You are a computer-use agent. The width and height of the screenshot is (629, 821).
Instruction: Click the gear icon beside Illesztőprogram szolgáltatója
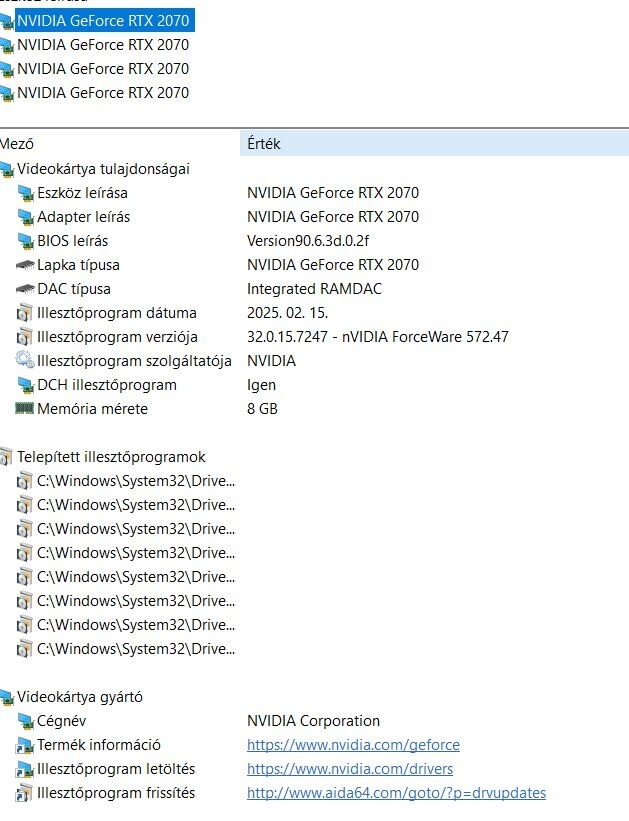click(x=25, y=360)
